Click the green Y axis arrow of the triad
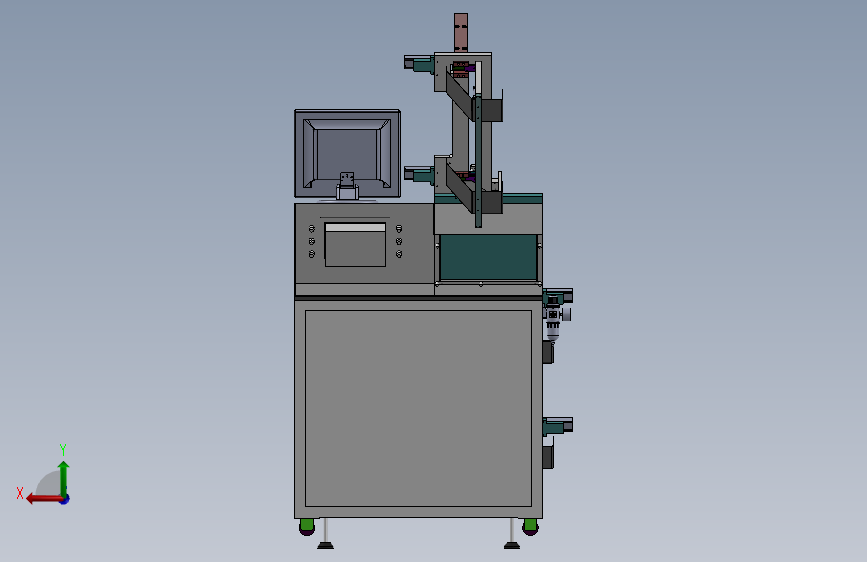 click(64, 478)
